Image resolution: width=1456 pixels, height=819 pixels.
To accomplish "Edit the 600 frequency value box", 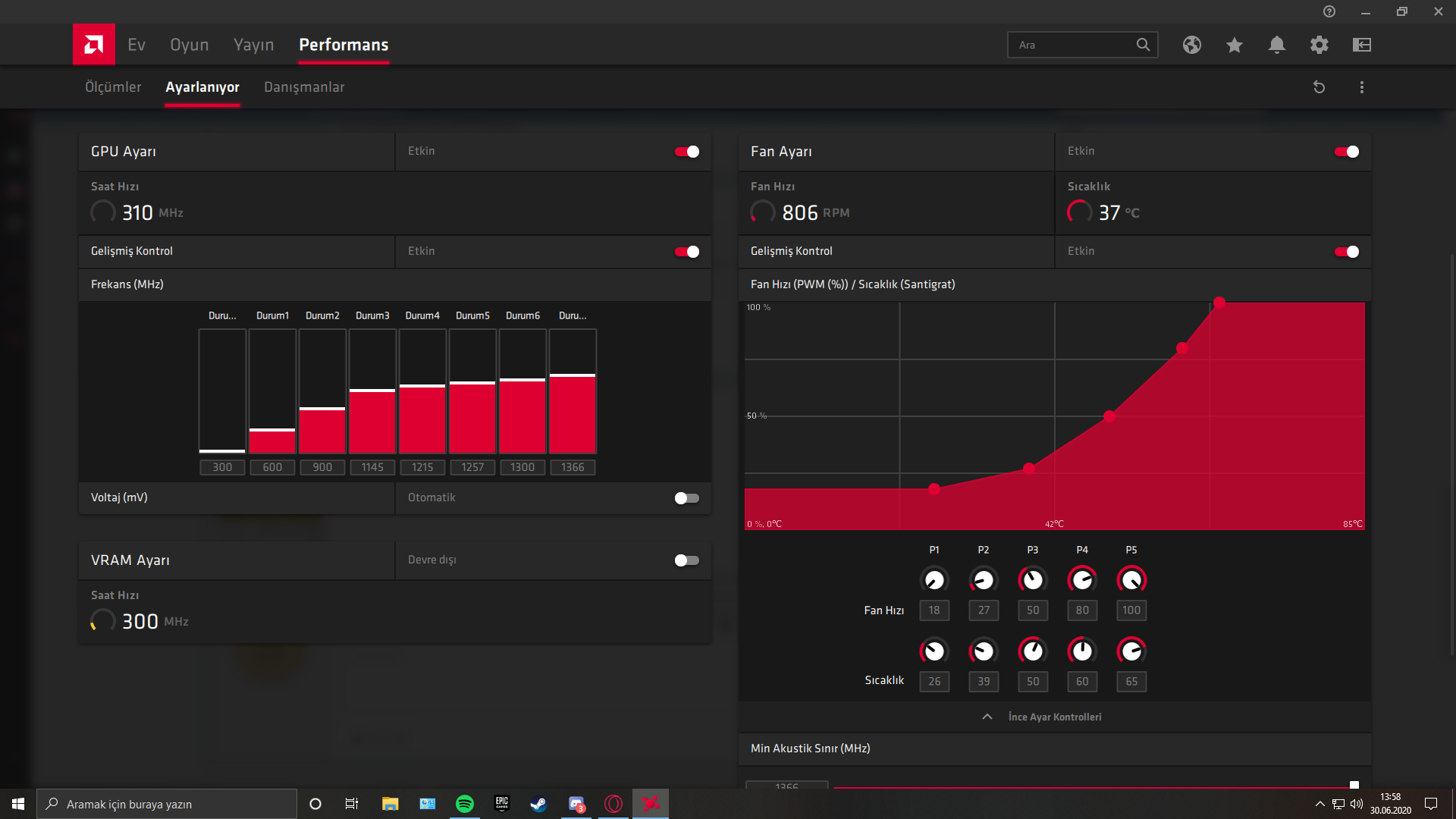I will point(272,467).
